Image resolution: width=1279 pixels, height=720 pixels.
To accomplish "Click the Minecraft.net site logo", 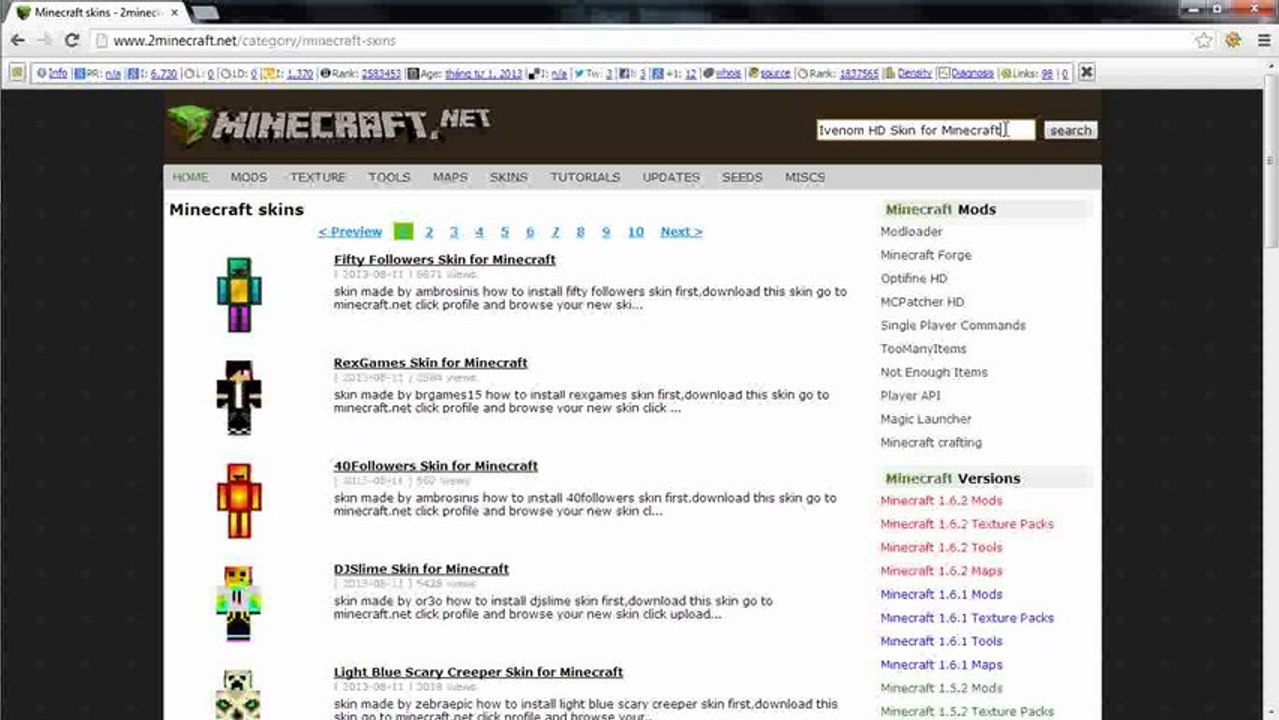I will click(329, 125).
